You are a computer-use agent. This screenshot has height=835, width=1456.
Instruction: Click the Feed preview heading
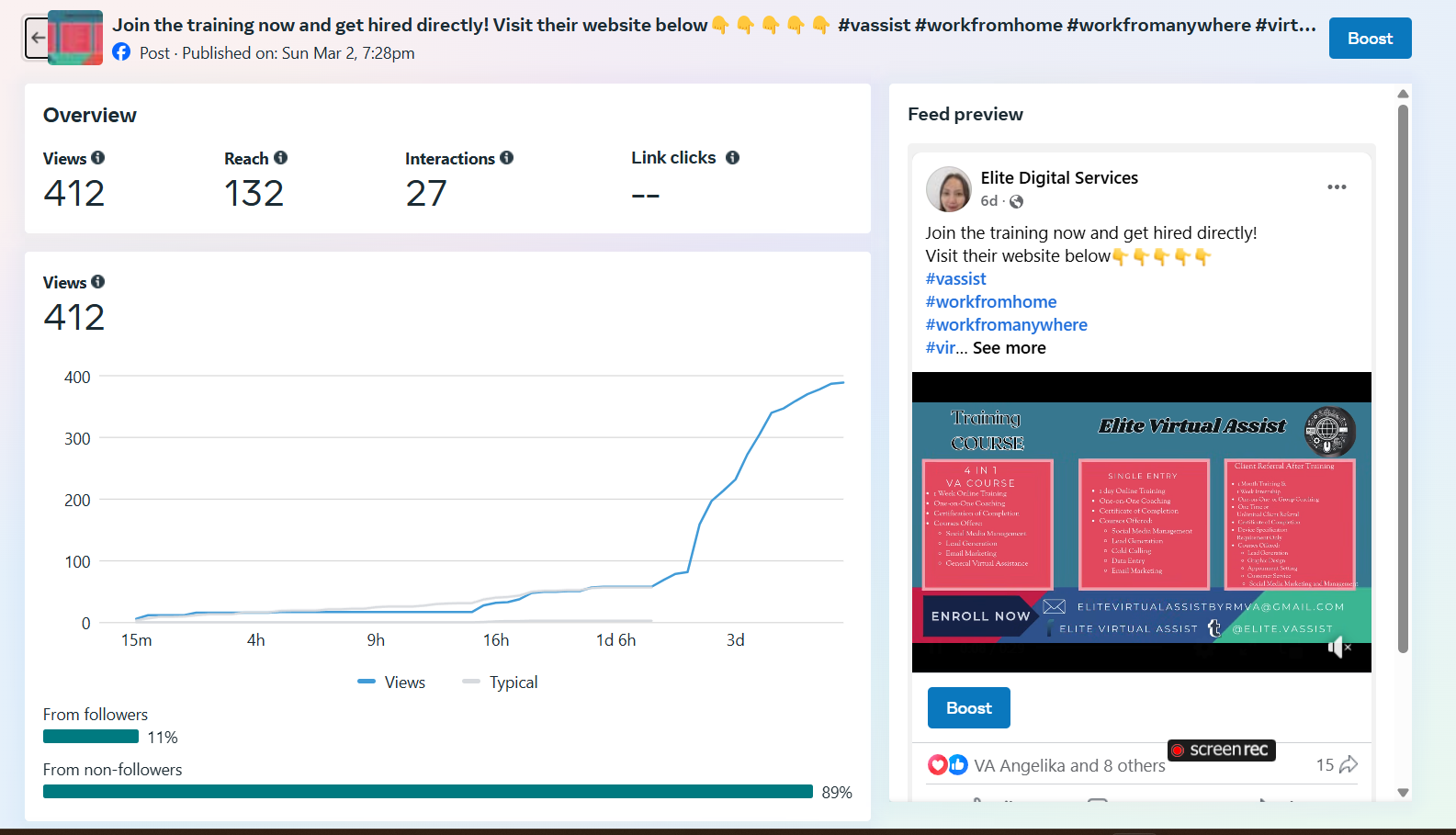(x=965, y=114)
